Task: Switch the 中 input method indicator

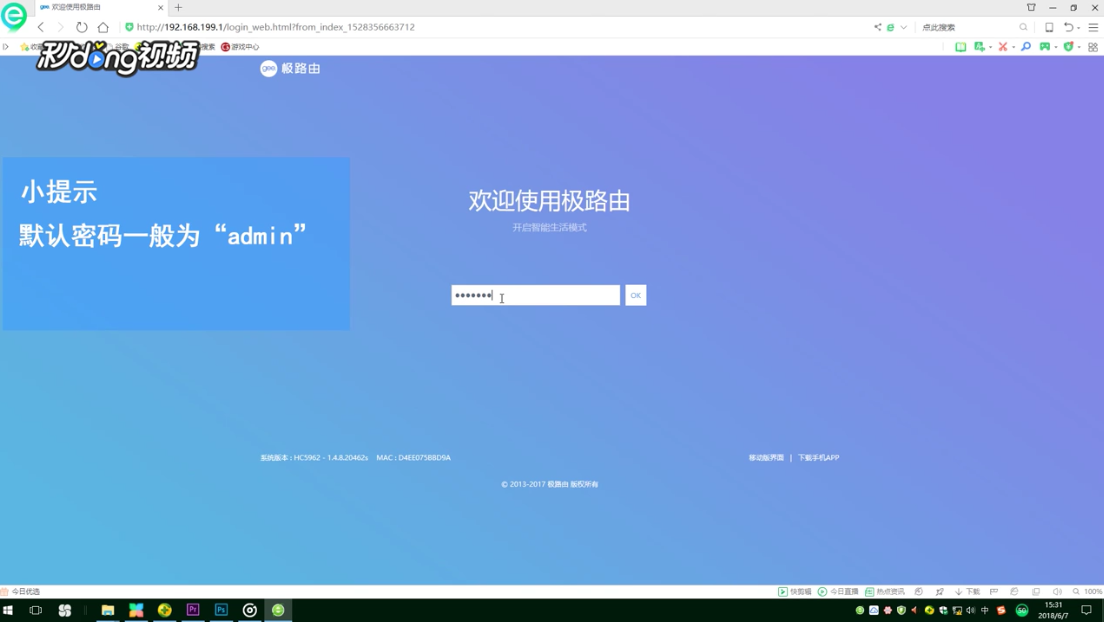Action: pyautogui.click(x=985, y=610)
